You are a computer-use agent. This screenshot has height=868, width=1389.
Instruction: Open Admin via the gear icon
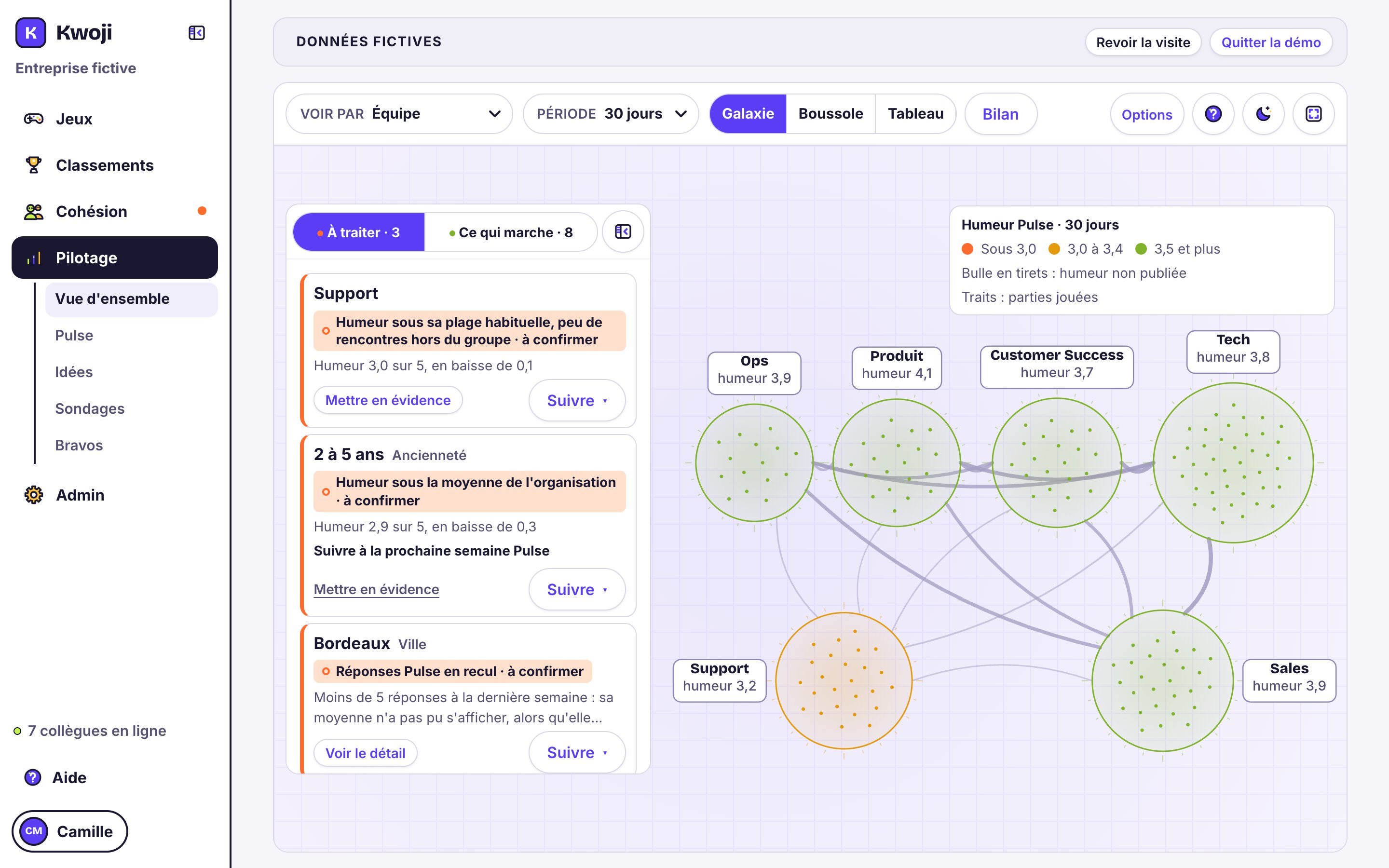pyautogui.click(x=33, y=495)
